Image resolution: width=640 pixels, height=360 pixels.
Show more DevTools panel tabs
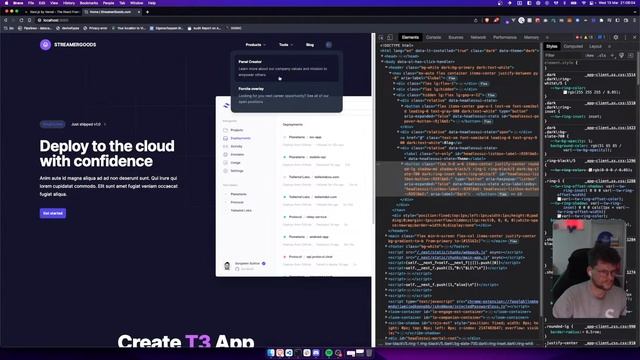click(x=547, y=38)
